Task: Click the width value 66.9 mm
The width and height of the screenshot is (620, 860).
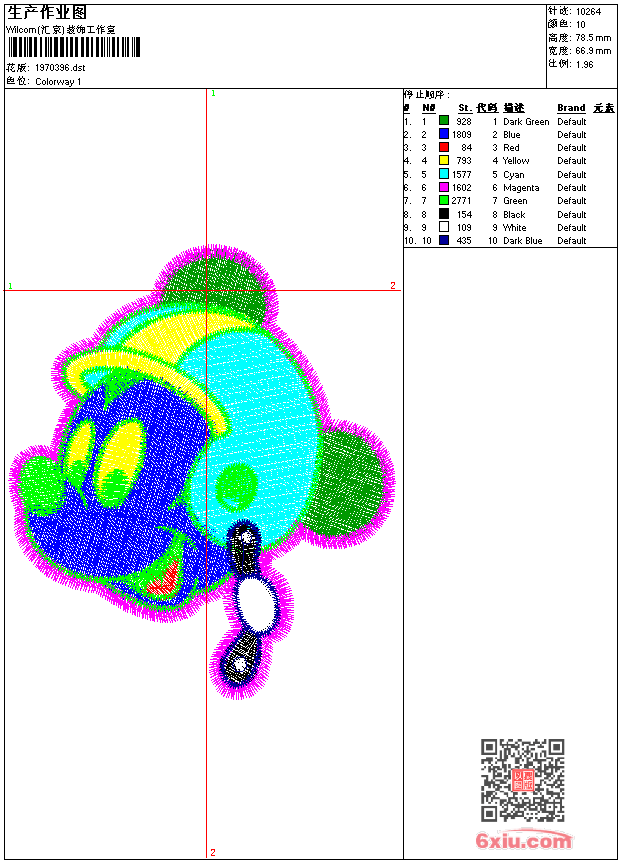Action: (x=593, y=51)
